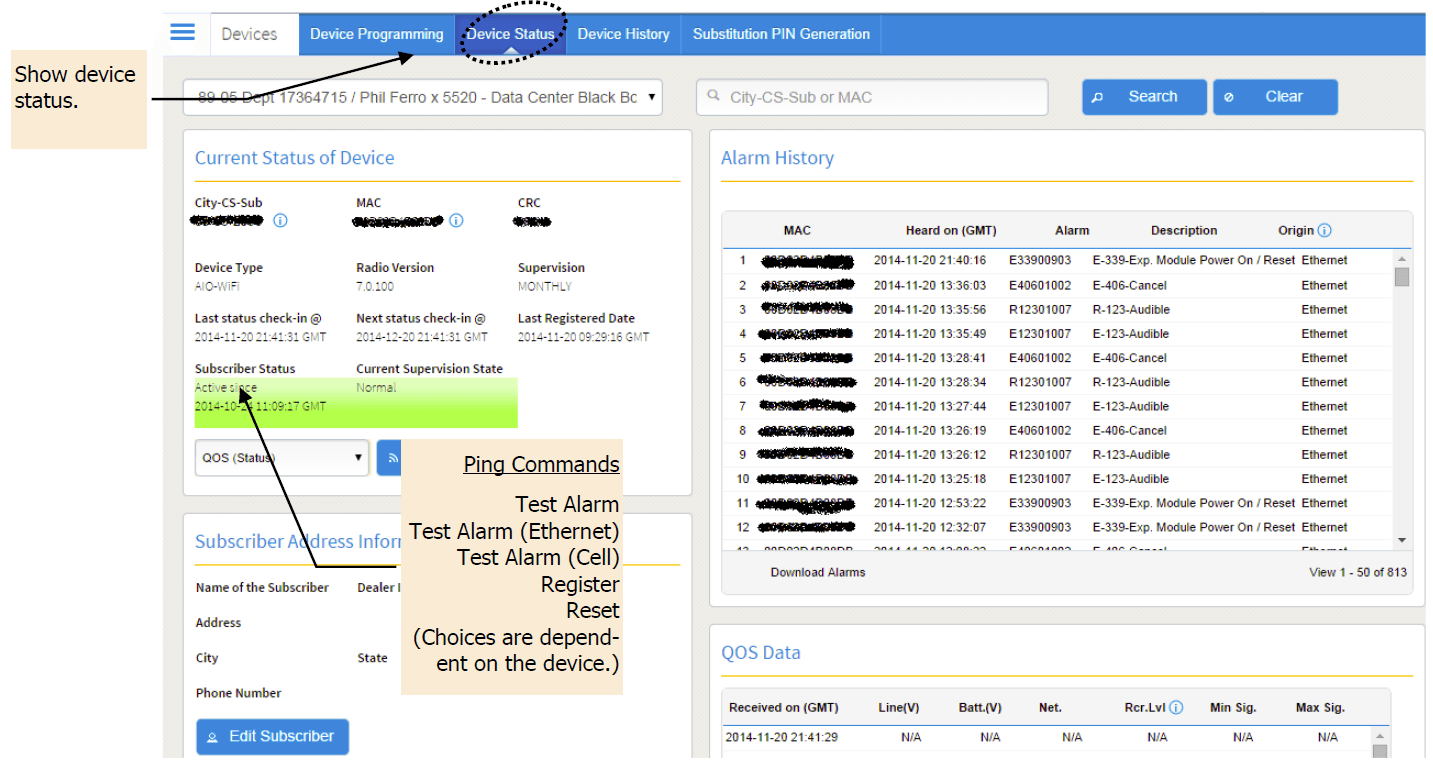The width and height of the screenshot is (1433, 783).
Task: Click the Alarm History vertical scrollbar
Action: point(1401,400)
